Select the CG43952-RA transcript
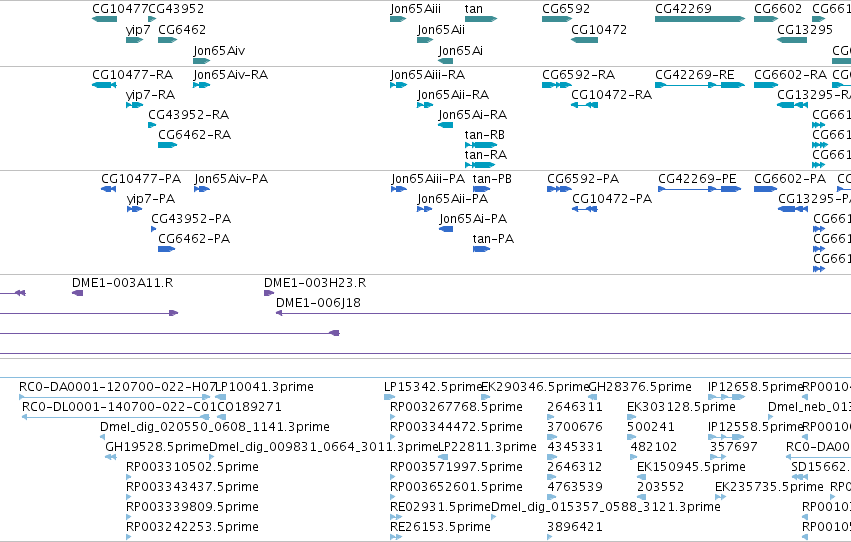The image size is (851, 542). click(x=152, y=125)
